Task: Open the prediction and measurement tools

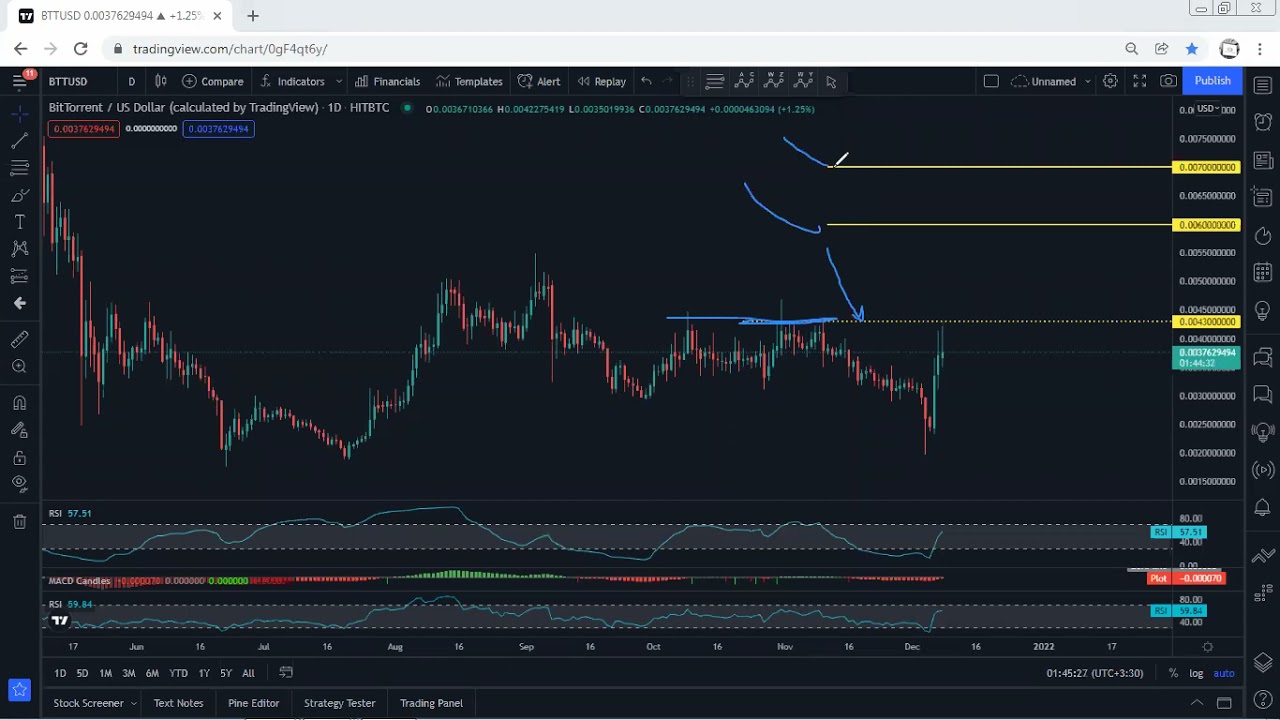Action: coord(19,276)
